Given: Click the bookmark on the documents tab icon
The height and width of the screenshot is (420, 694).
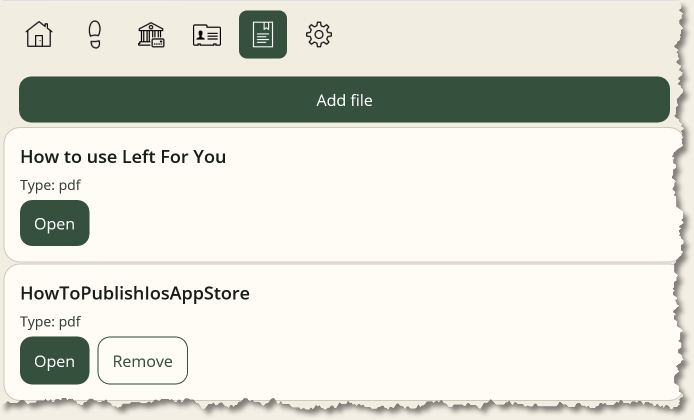Looking at the screenshot, I should [266, 27].
